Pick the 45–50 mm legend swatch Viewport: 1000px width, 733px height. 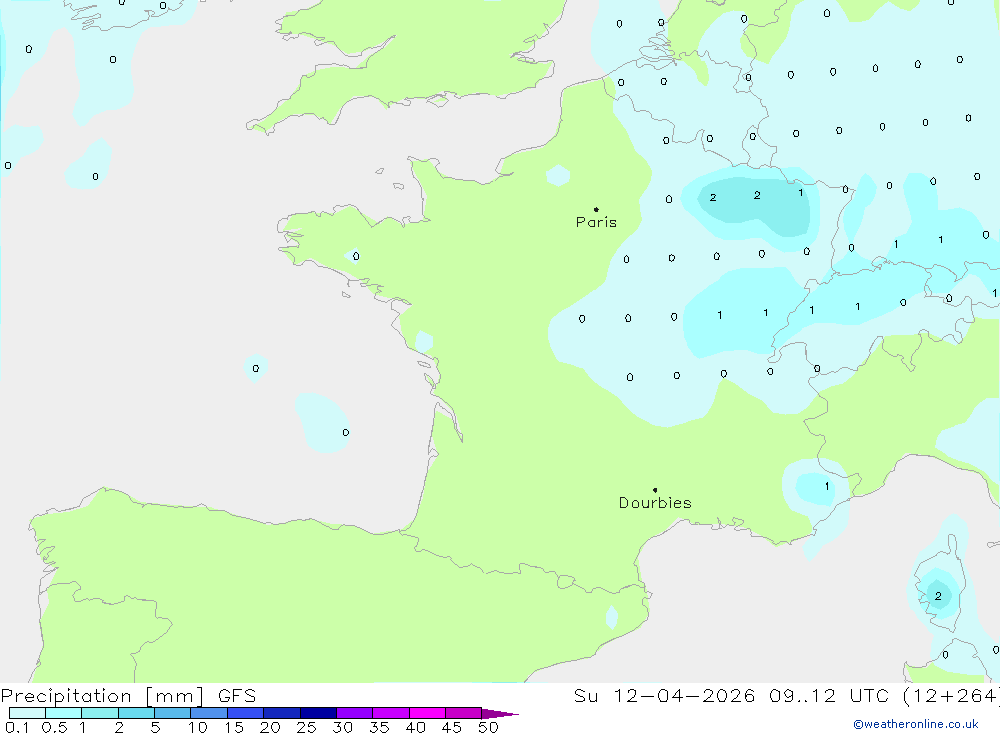(464, 713)
